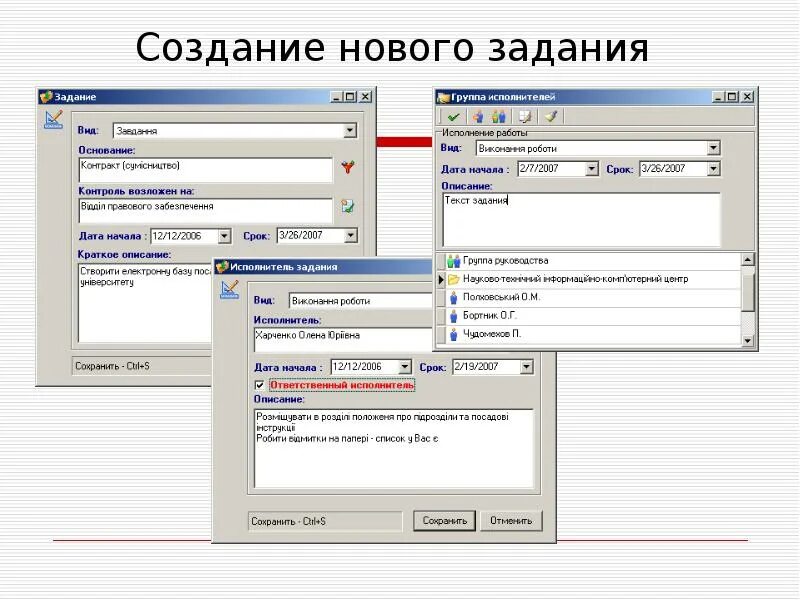800x600 pixels.
Task: Click the ruler-pencil edit icon in Исполнитель задания window
Action: tap(230, 289)
